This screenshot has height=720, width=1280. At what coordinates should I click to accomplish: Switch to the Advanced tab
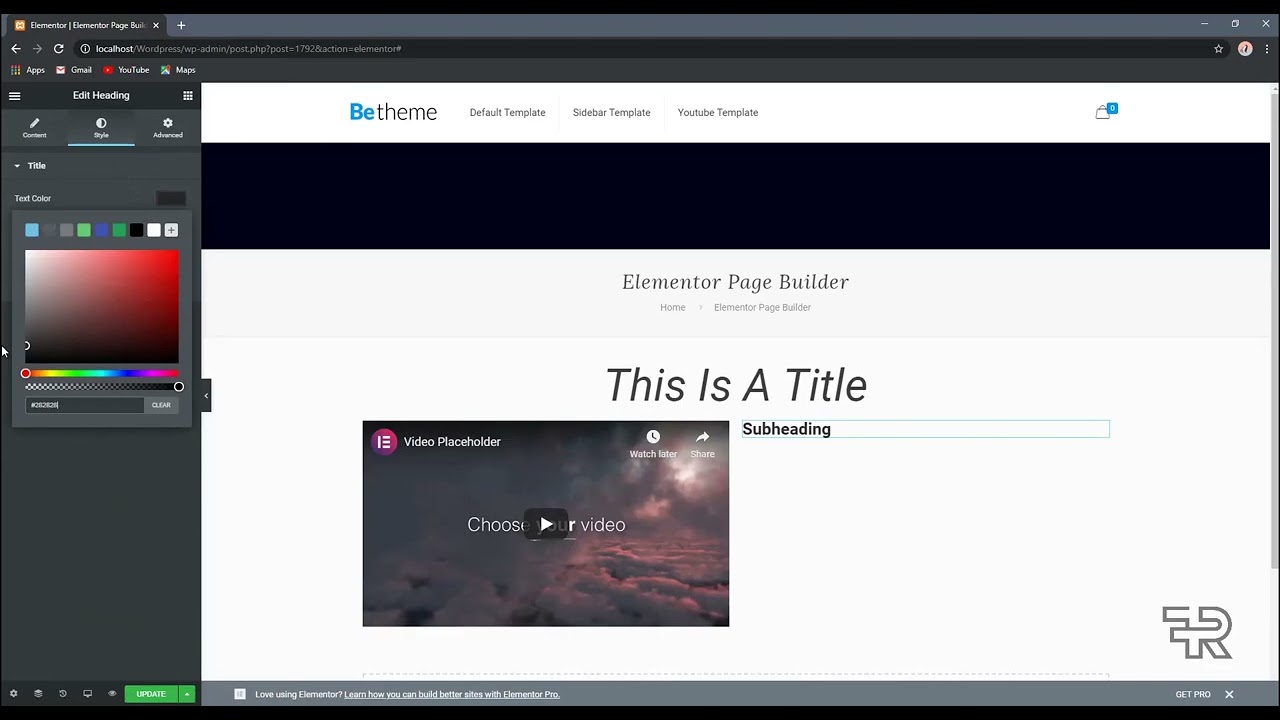tap(168, 128)
